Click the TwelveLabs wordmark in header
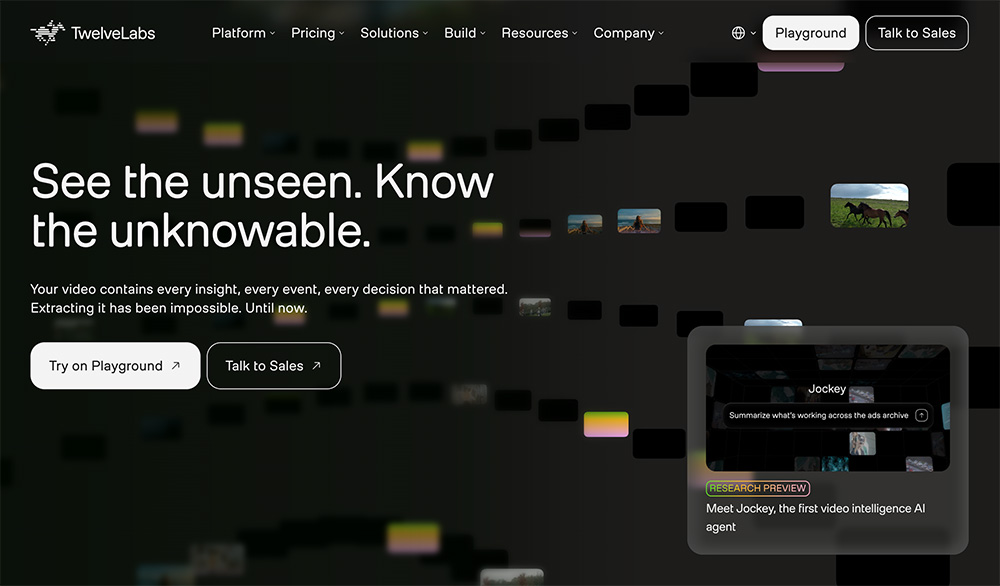 pos(113,33)
